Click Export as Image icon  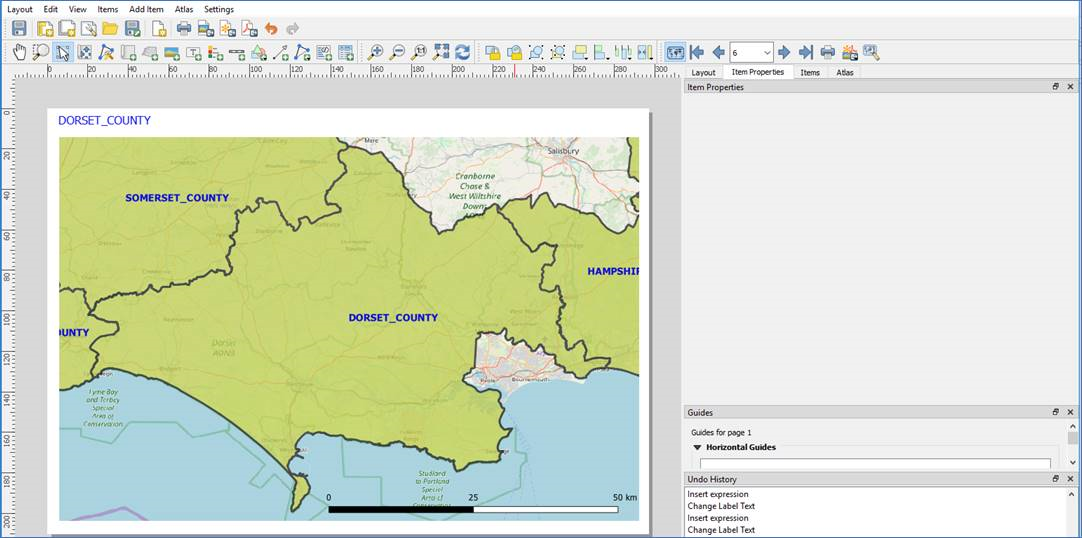[206, 28]
